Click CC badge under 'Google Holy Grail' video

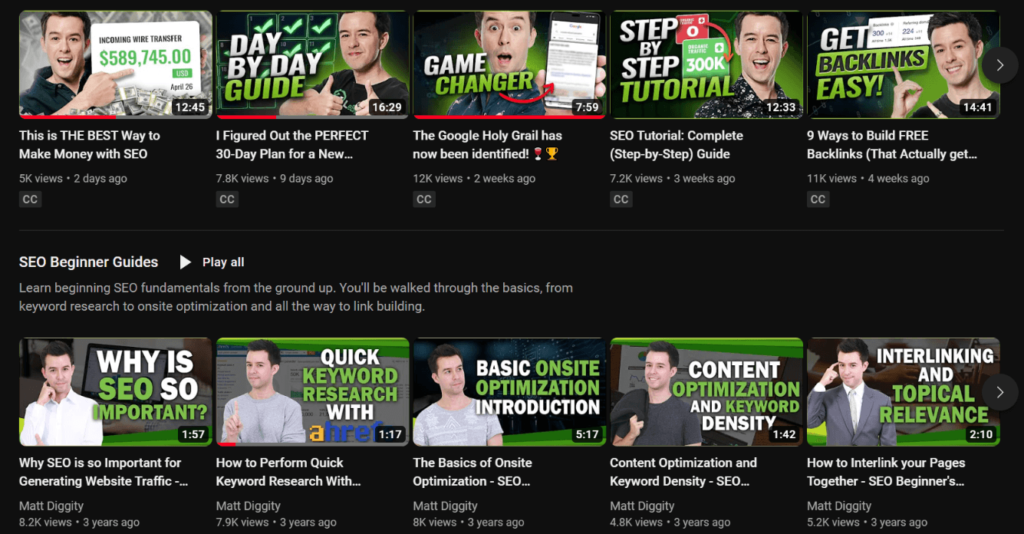click(x=424, y=199)
